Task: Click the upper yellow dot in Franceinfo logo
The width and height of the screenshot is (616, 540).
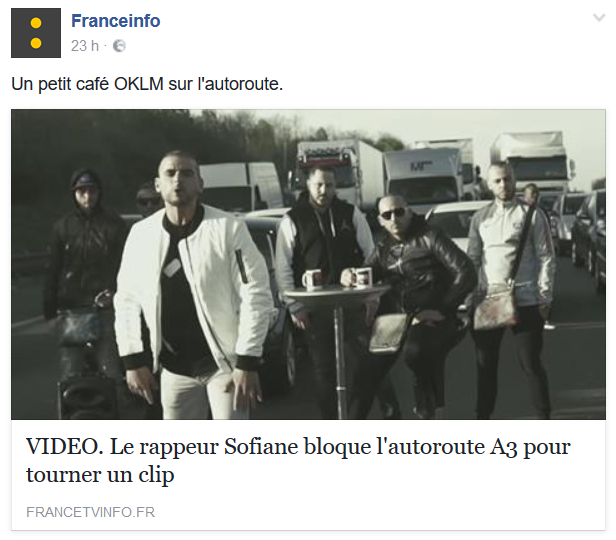Action: tap(36, 23)
